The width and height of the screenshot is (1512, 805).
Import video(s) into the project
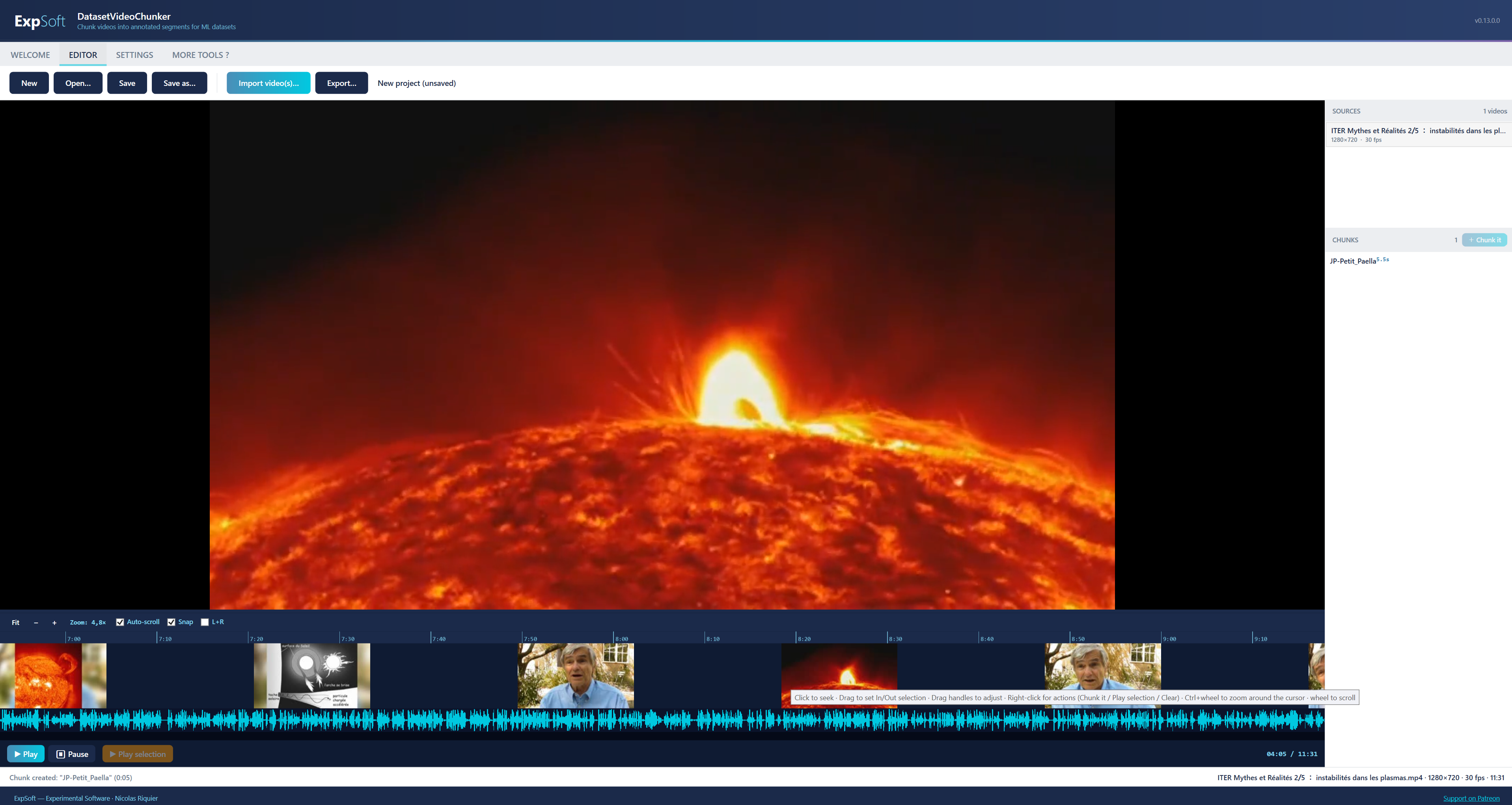click(x=268, y=83)
